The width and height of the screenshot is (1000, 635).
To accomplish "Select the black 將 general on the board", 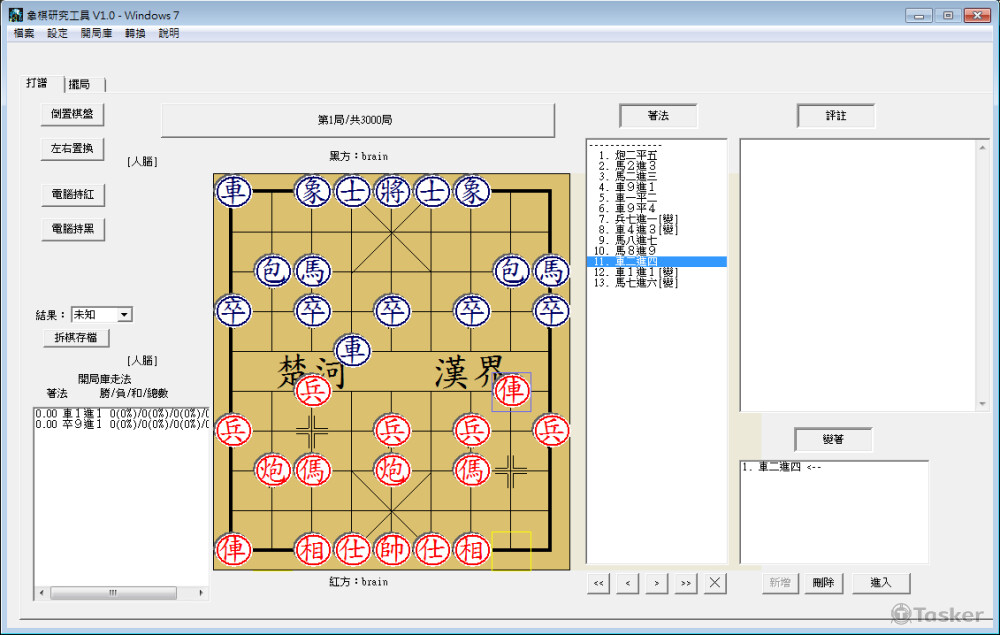I will point(392,191).
